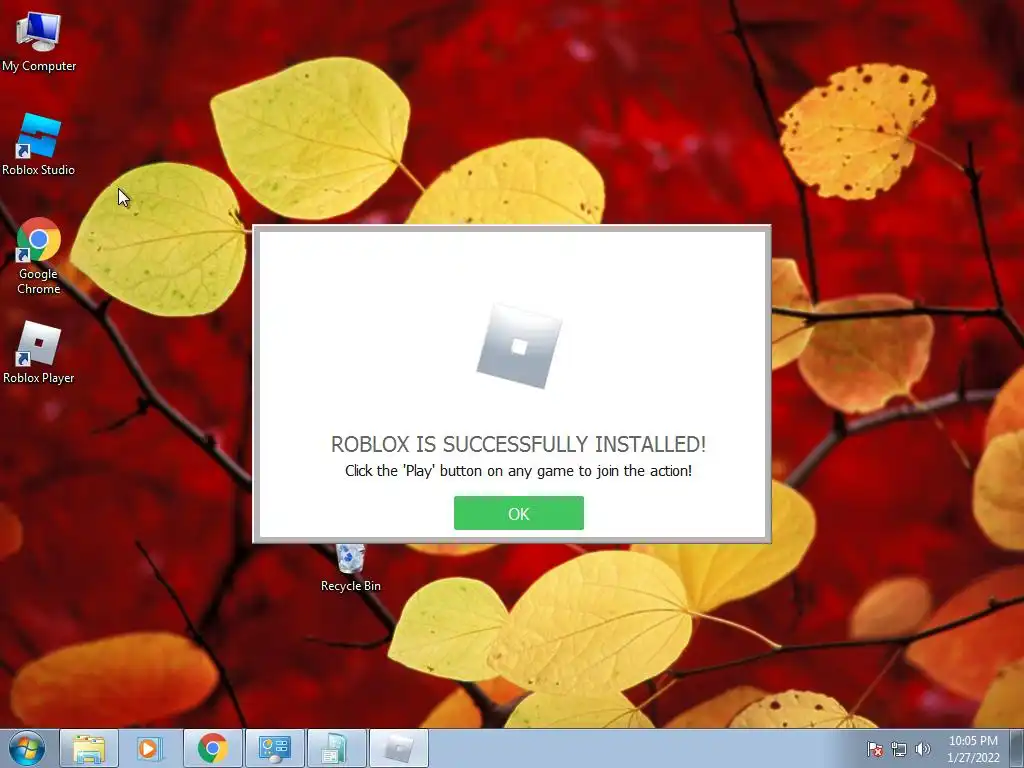Open the taskbar item beside the Roblox button
This screenshot has height=768, width=1024.
click(337, 748)
